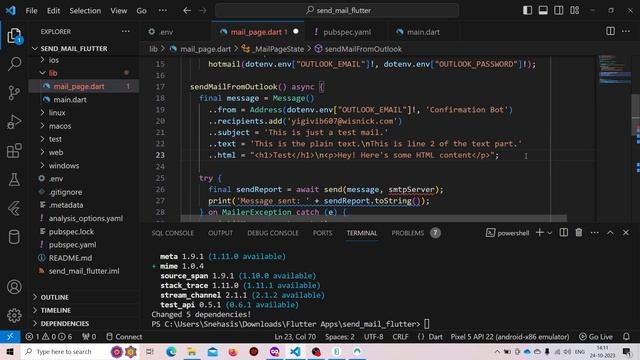Open the Source Control view
640x360 pixels.
coord(14,93)
